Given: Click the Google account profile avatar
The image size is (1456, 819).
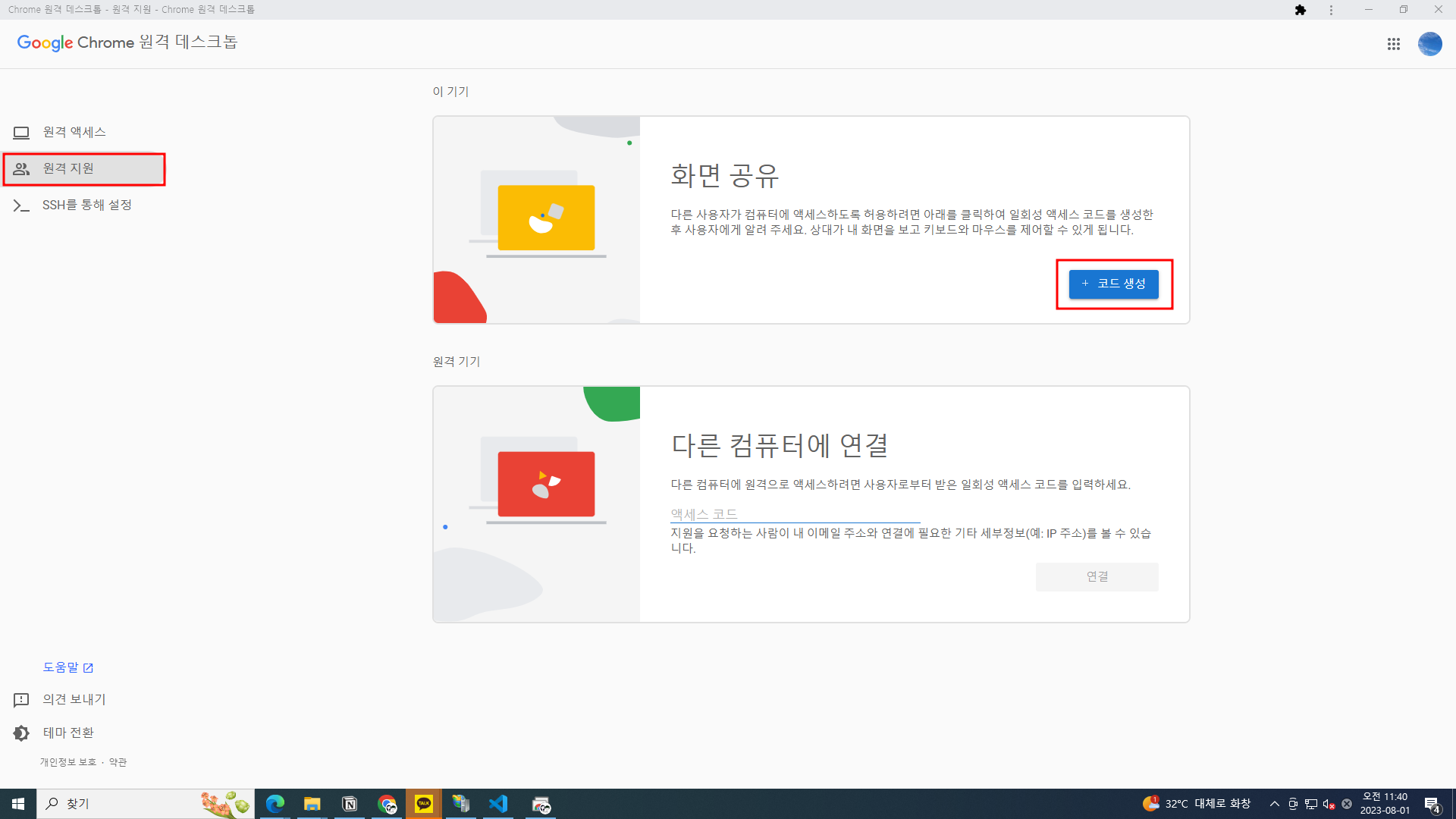Looking at the screenshot, I should [x=1429, y=44].
